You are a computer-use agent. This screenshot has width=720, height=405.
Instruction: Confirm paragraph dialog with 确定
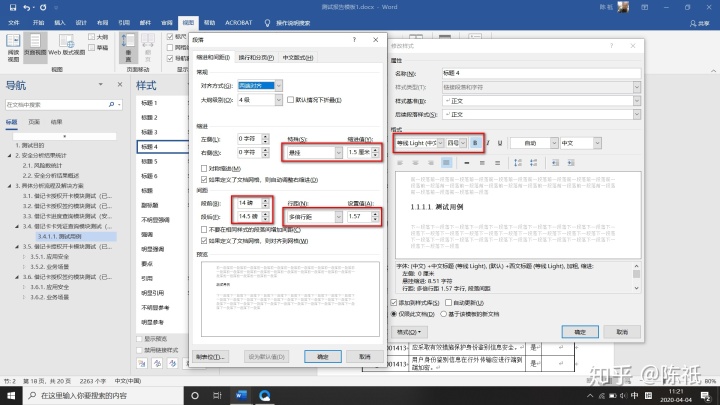(x=323, y=357)
